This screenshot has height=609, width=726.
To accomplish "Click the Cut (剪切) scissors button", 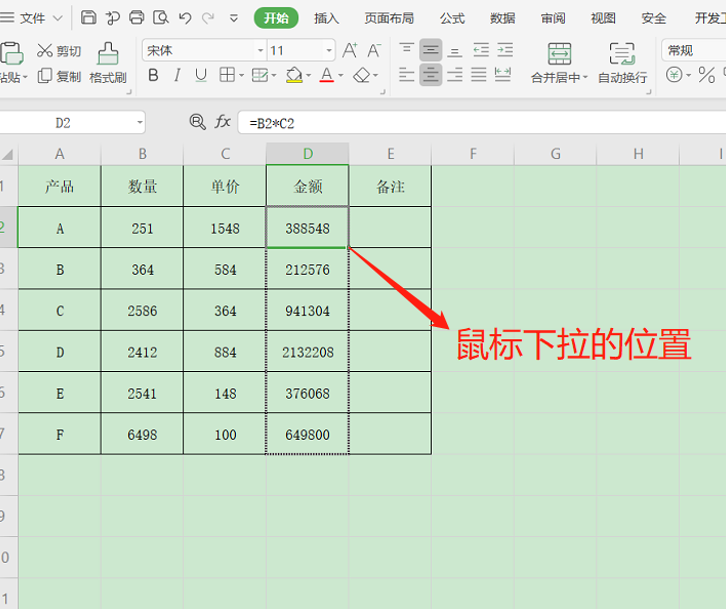I will [59, 50].
